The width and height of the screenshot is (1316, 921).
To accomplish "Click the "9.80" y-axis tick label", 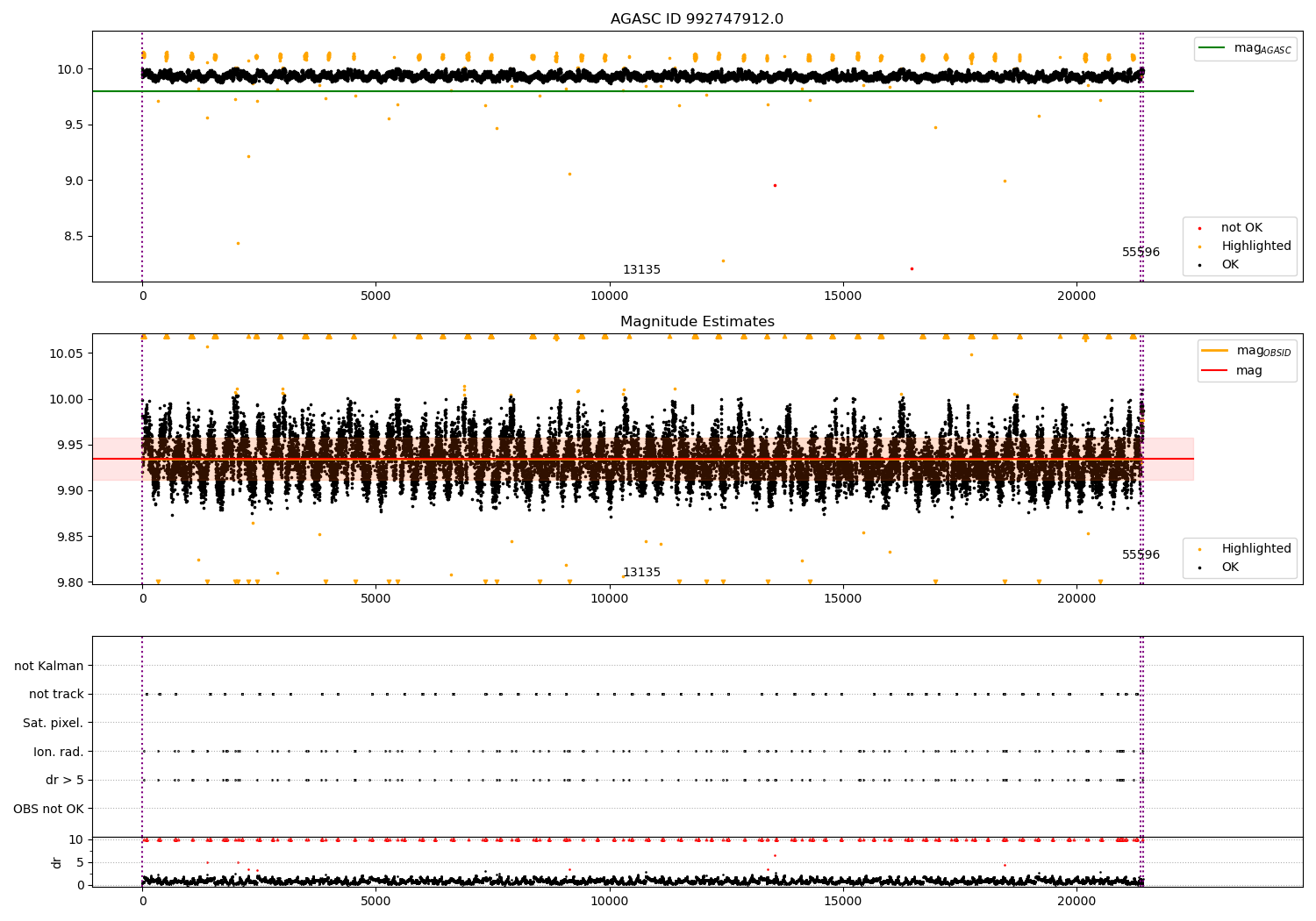I will click(72, 582).
